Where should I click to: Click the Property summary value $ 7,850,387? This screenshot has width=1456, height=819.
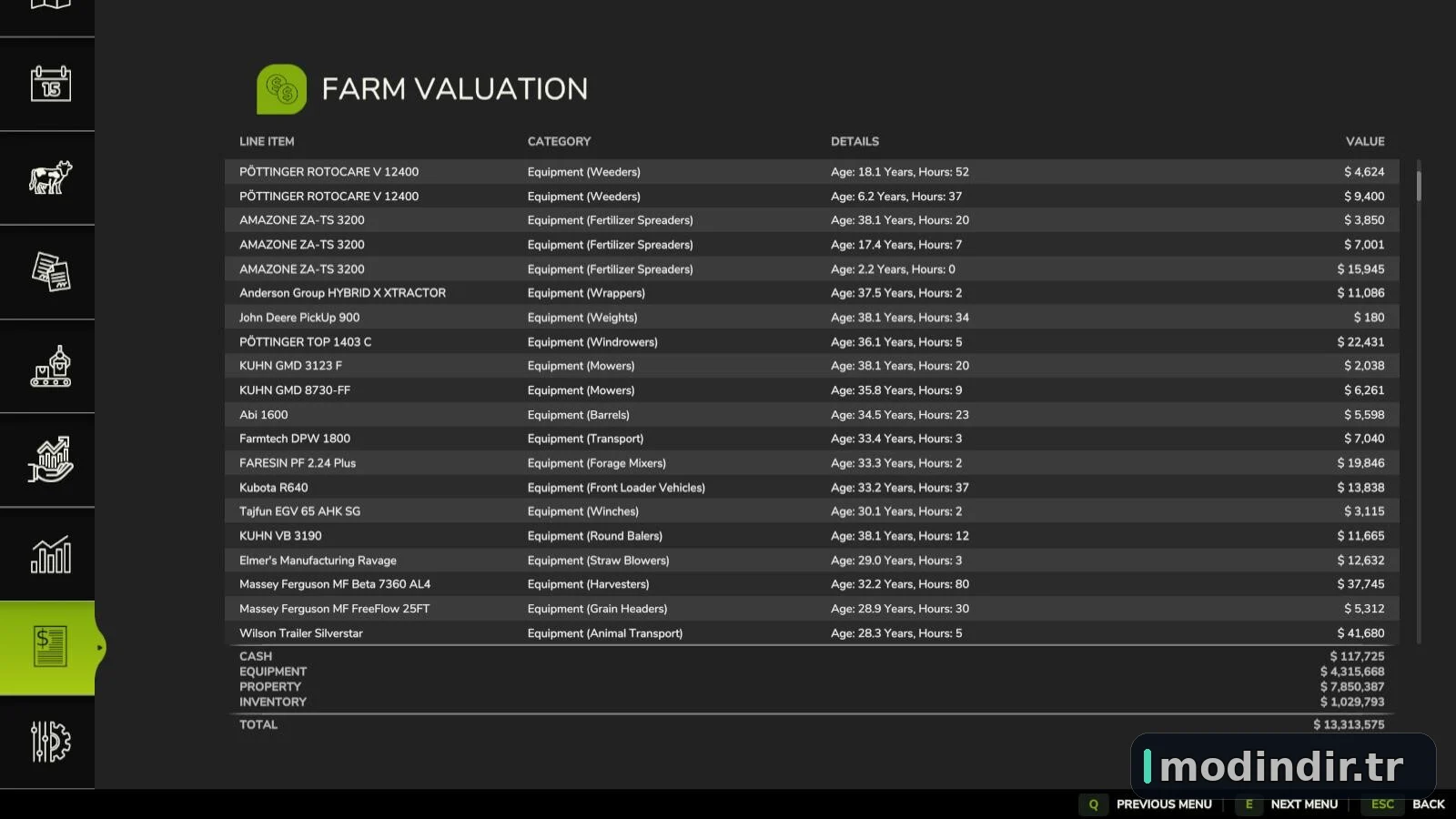[x=1352, y=687]
